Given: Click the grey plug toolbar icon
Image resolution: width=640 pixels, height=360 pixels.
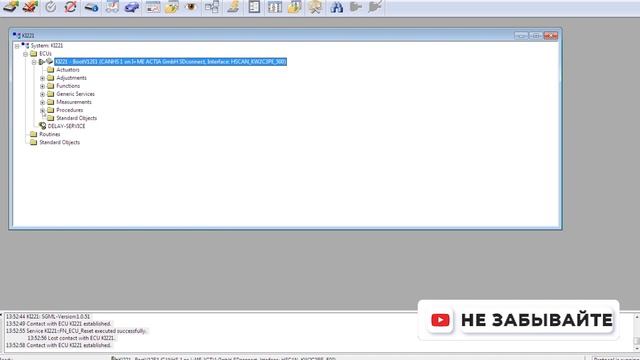Looking at the screenshot, I should click(x=356, y=7).
